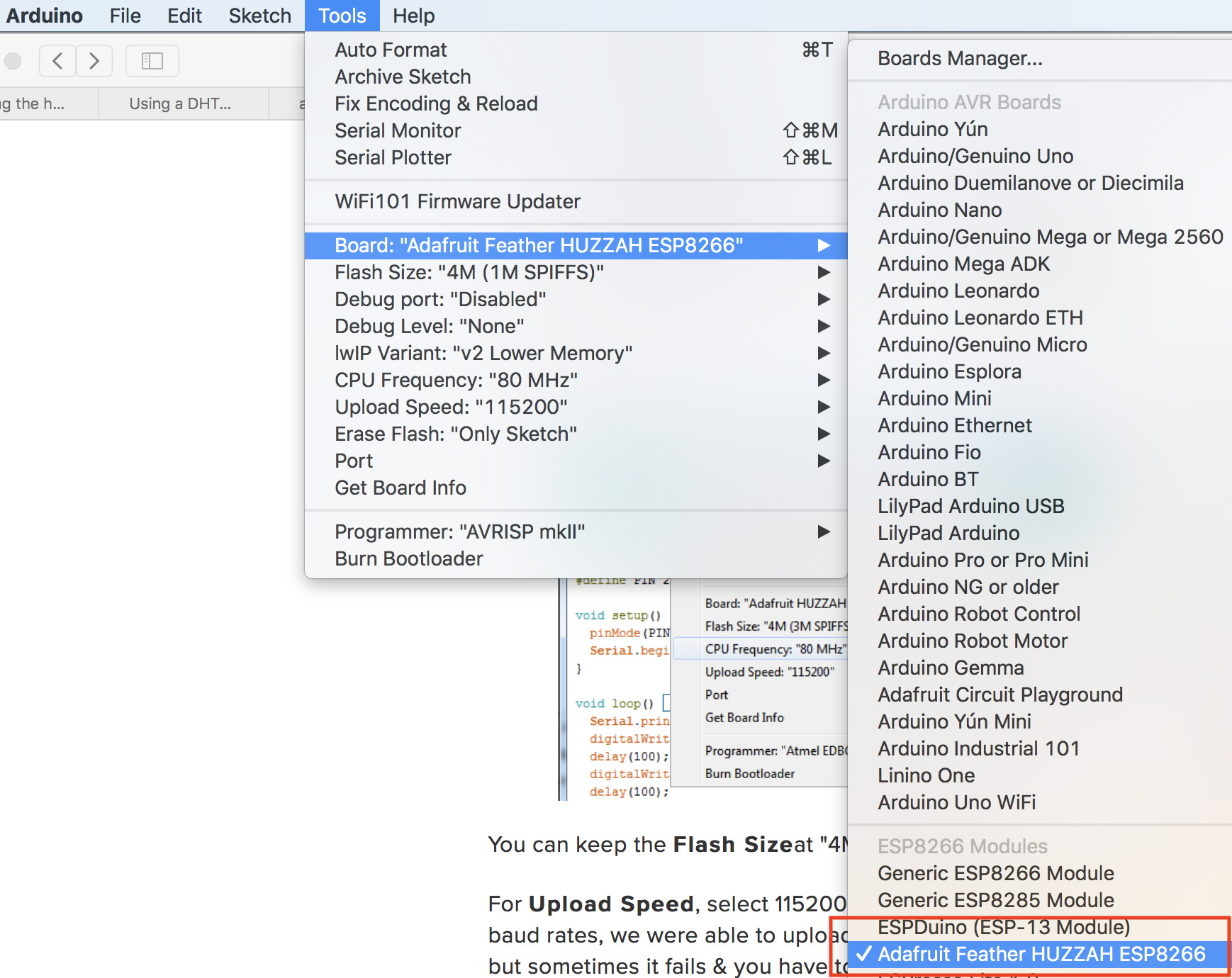This screenshot has width=1232, height=978.
Task: Select checked Adafruit Feather HUZZAH ESP8266 board
Action: pyautogui.click(x=1041, y=954)
